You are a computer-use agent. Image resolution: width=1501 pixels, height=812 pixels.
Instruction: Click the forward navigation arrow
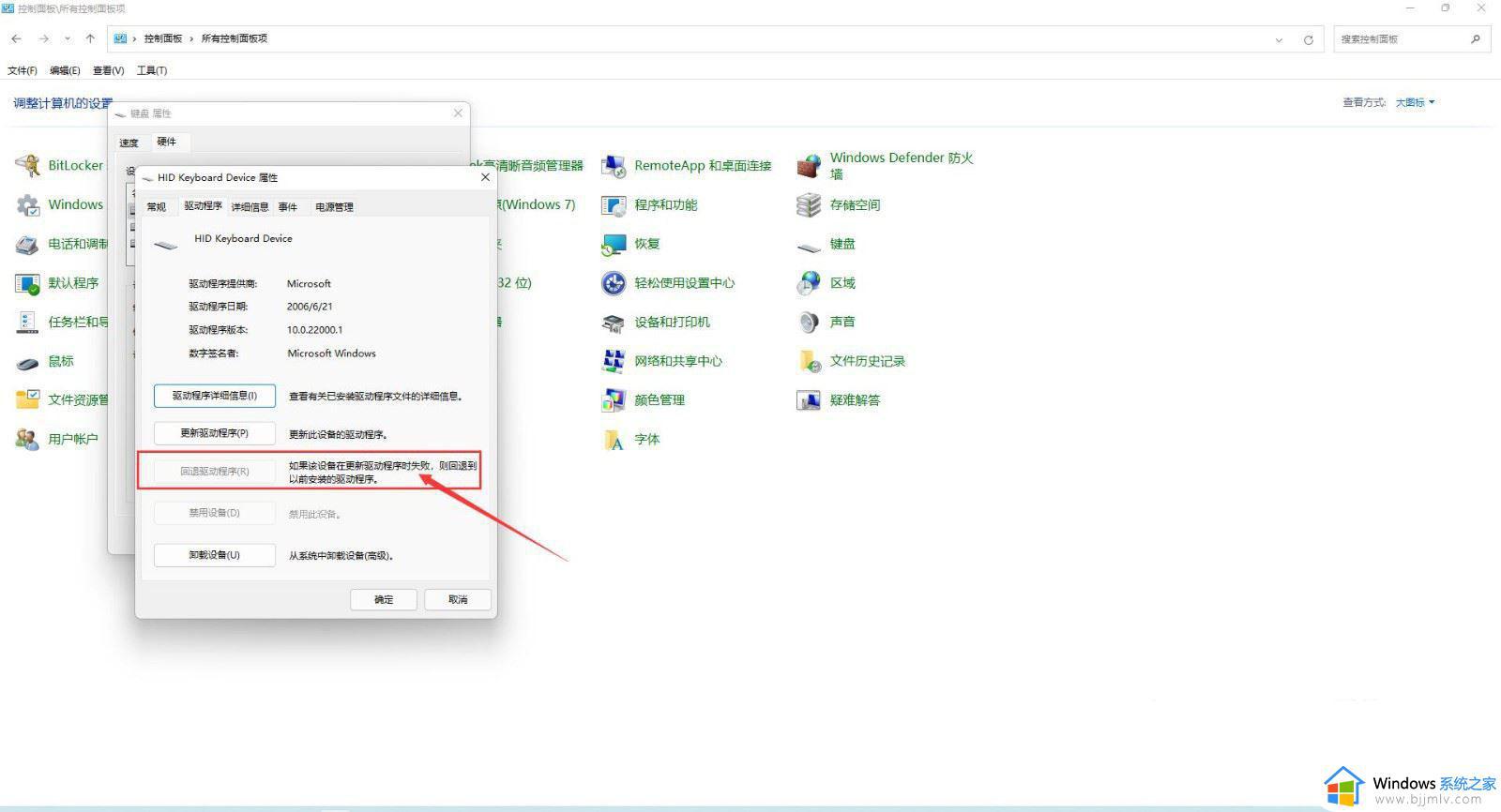click(x=43, y=38)
